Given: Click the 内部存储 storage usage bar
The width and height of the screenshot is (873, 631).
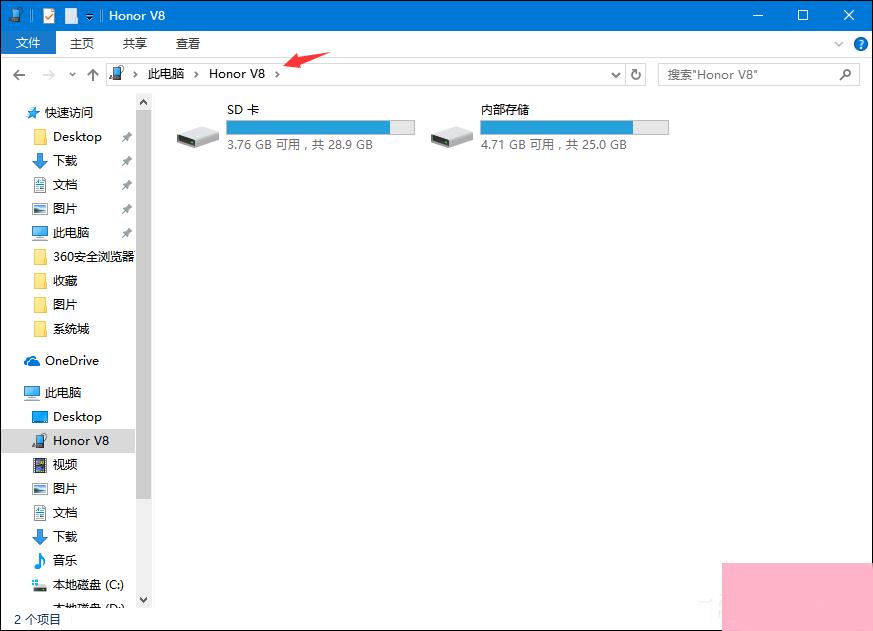Looking at the screenshot, I should coord(574,128).
